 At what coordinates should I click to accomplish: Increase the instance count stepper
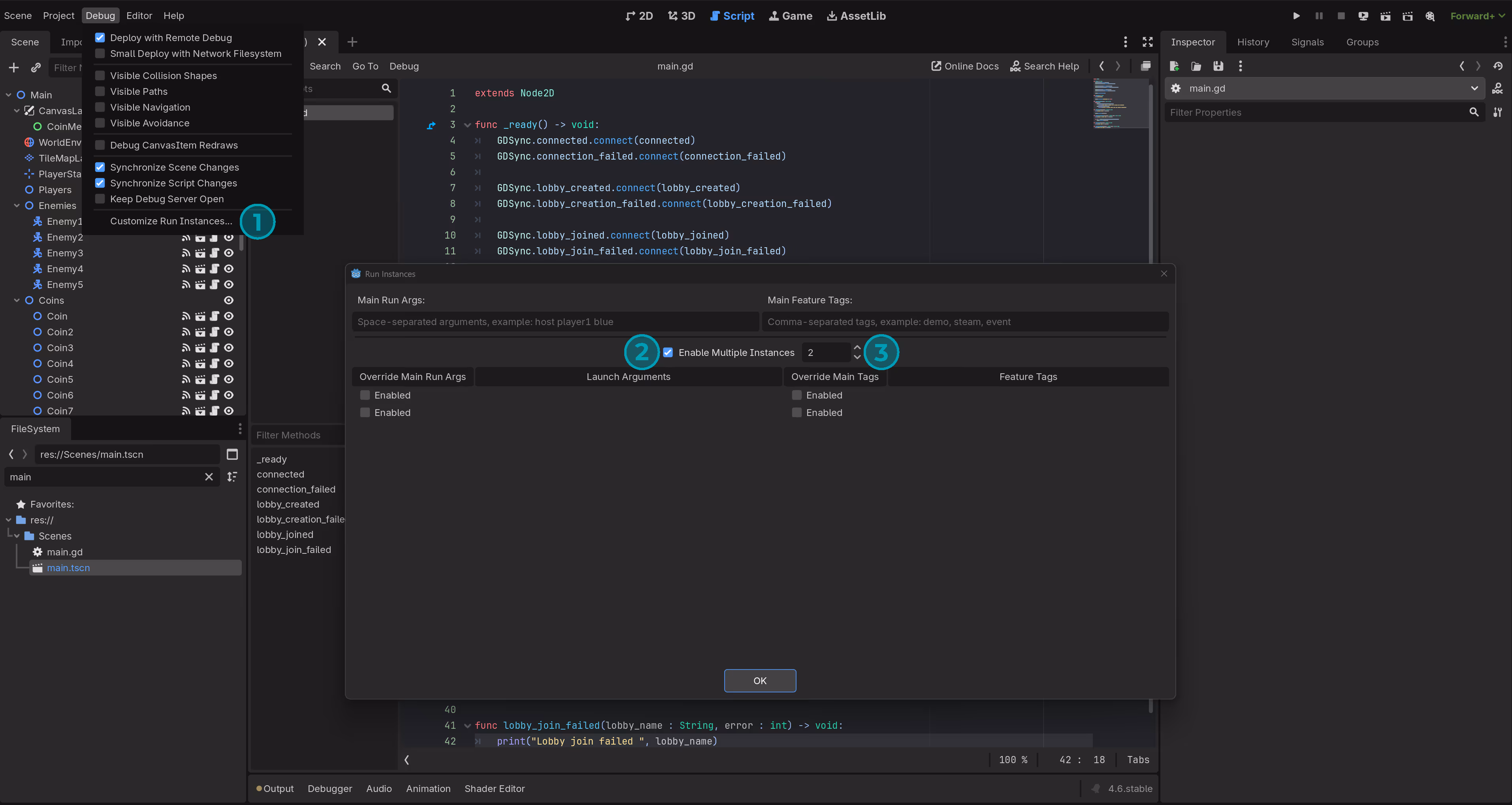(x=857, y=347)
